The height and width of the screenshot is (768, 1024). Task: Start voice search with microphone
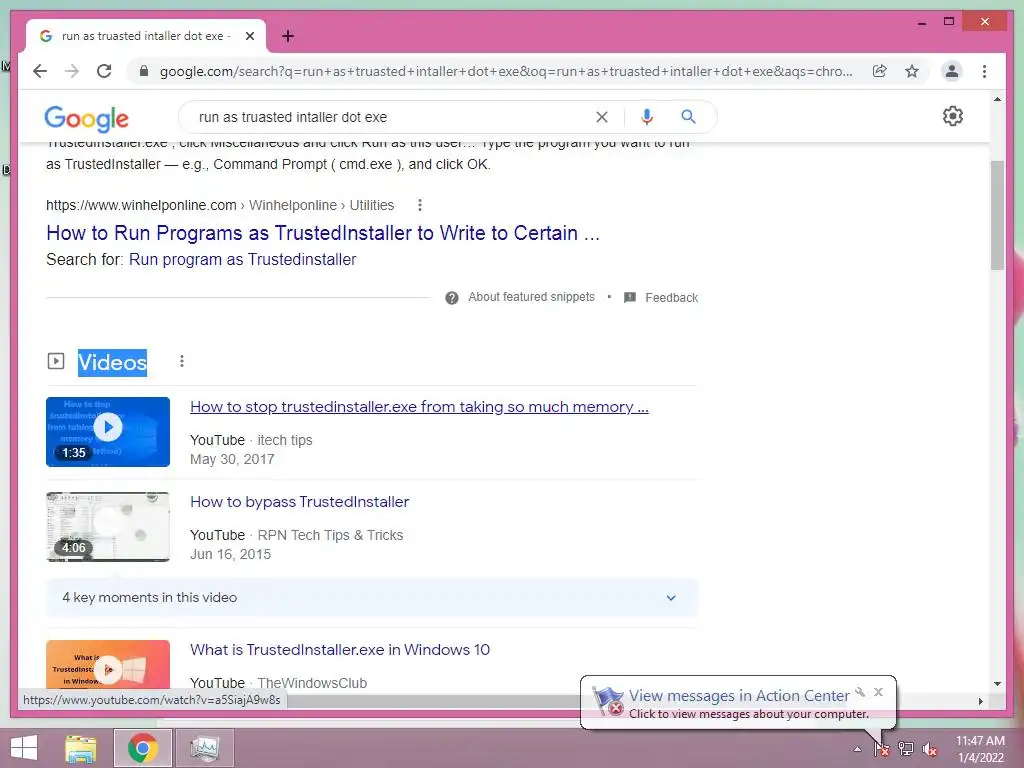click(x=647, y=117)
